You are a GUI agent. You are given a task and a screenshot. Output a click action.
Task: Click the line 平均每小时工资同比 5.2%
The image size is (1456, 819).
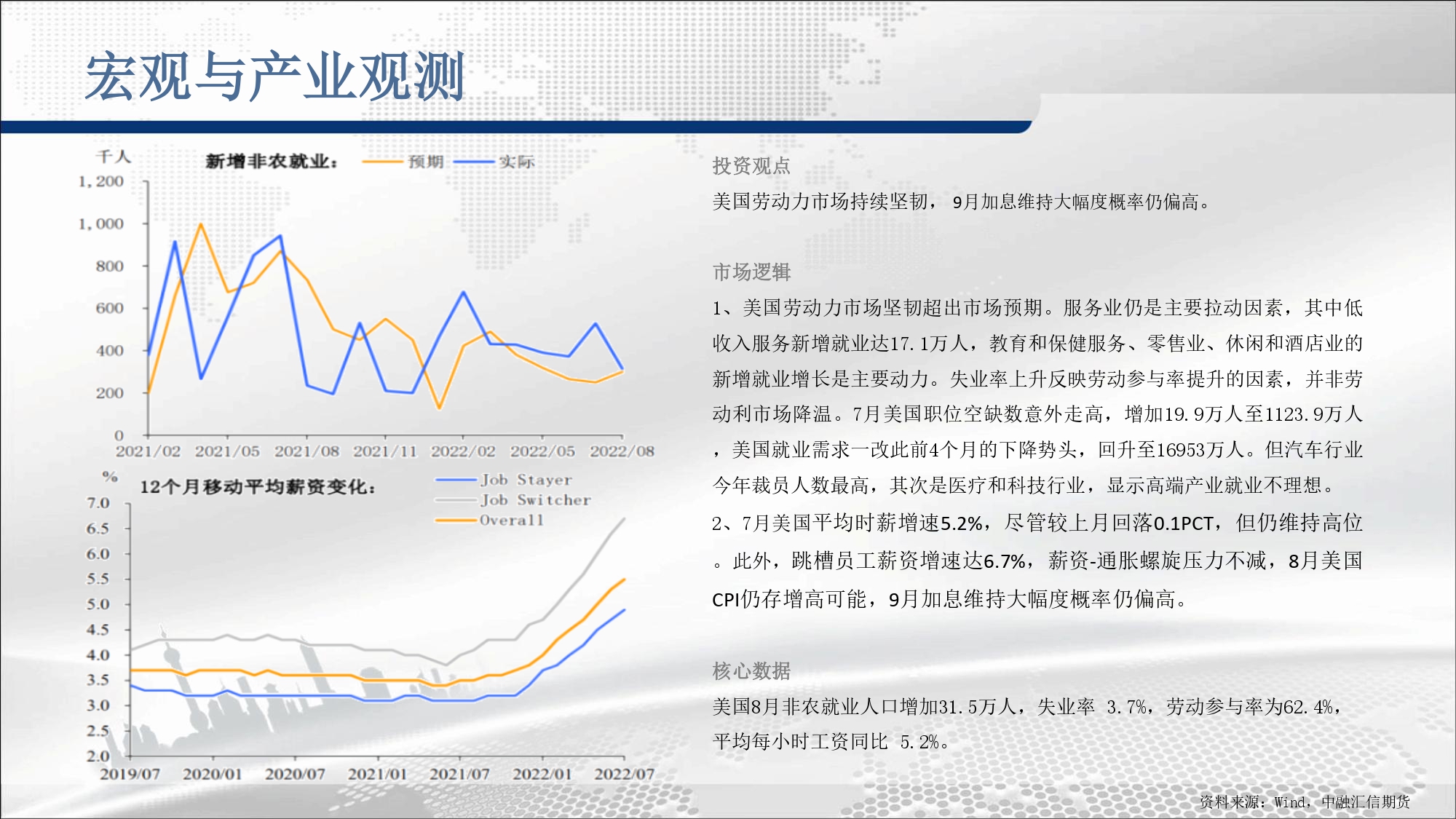coord(831,742)
